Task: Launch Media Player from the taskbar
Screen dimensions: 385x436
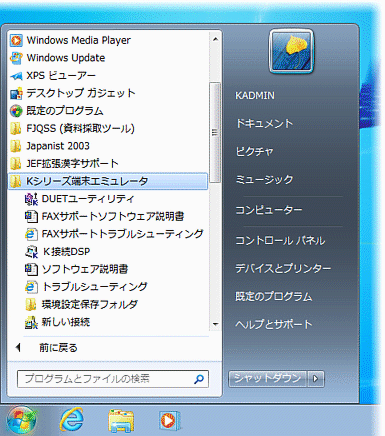Action: pos(169,421)
